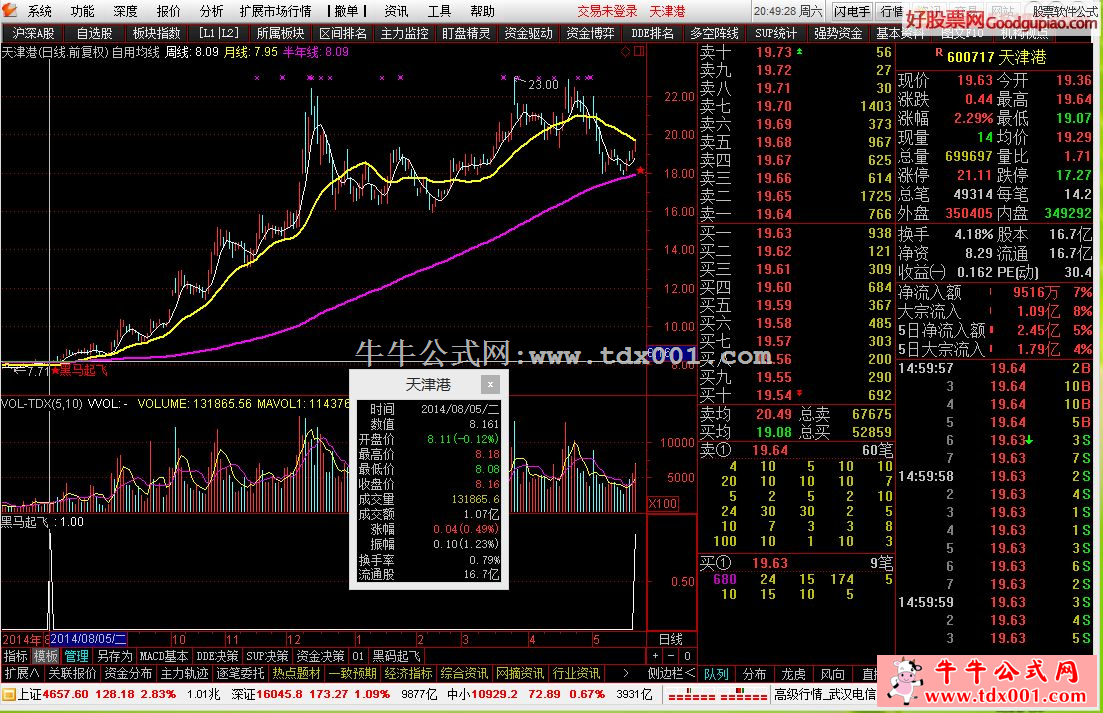
Task: Open the 分析 menu
Action: point(211,11)
